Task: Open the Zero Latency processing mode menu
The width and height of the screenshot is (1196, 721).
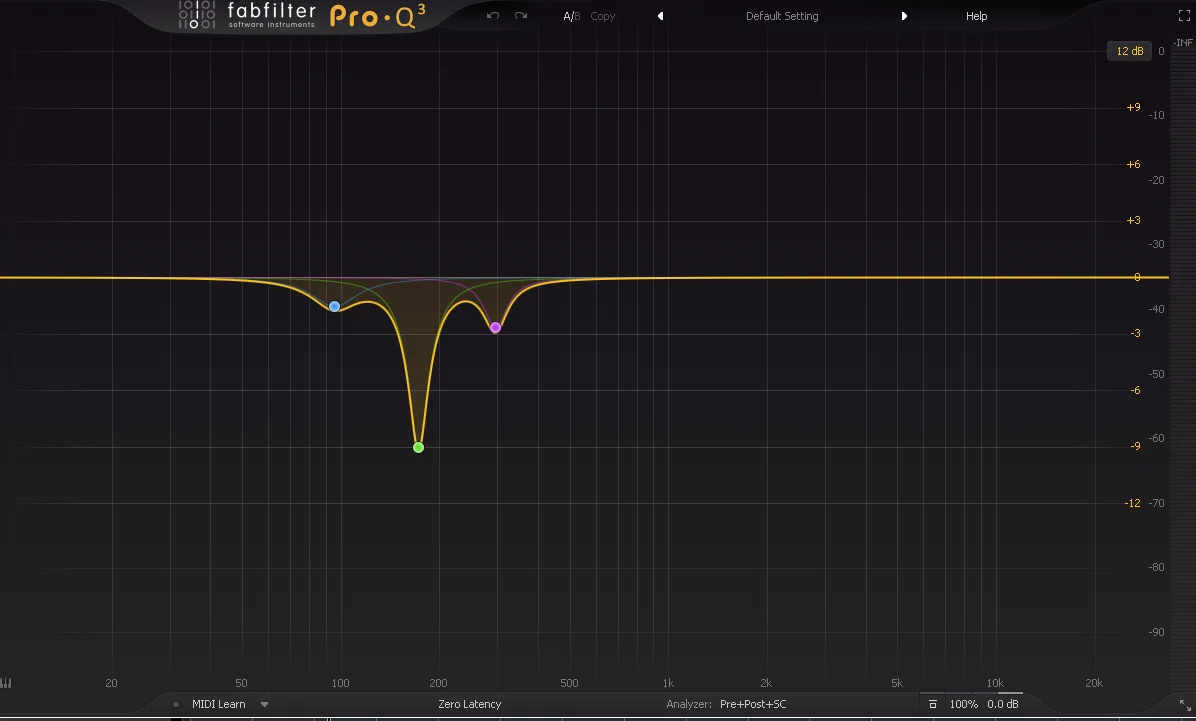Action: click(470, 704)
